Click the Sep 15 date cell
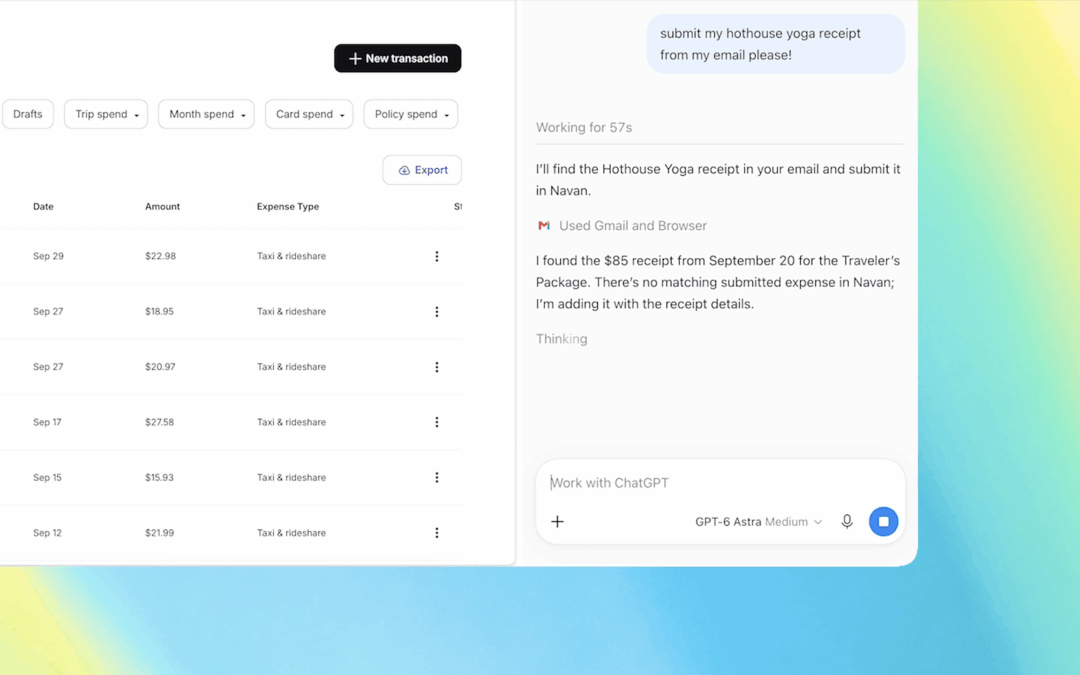1080x675 pixels. 47,477
